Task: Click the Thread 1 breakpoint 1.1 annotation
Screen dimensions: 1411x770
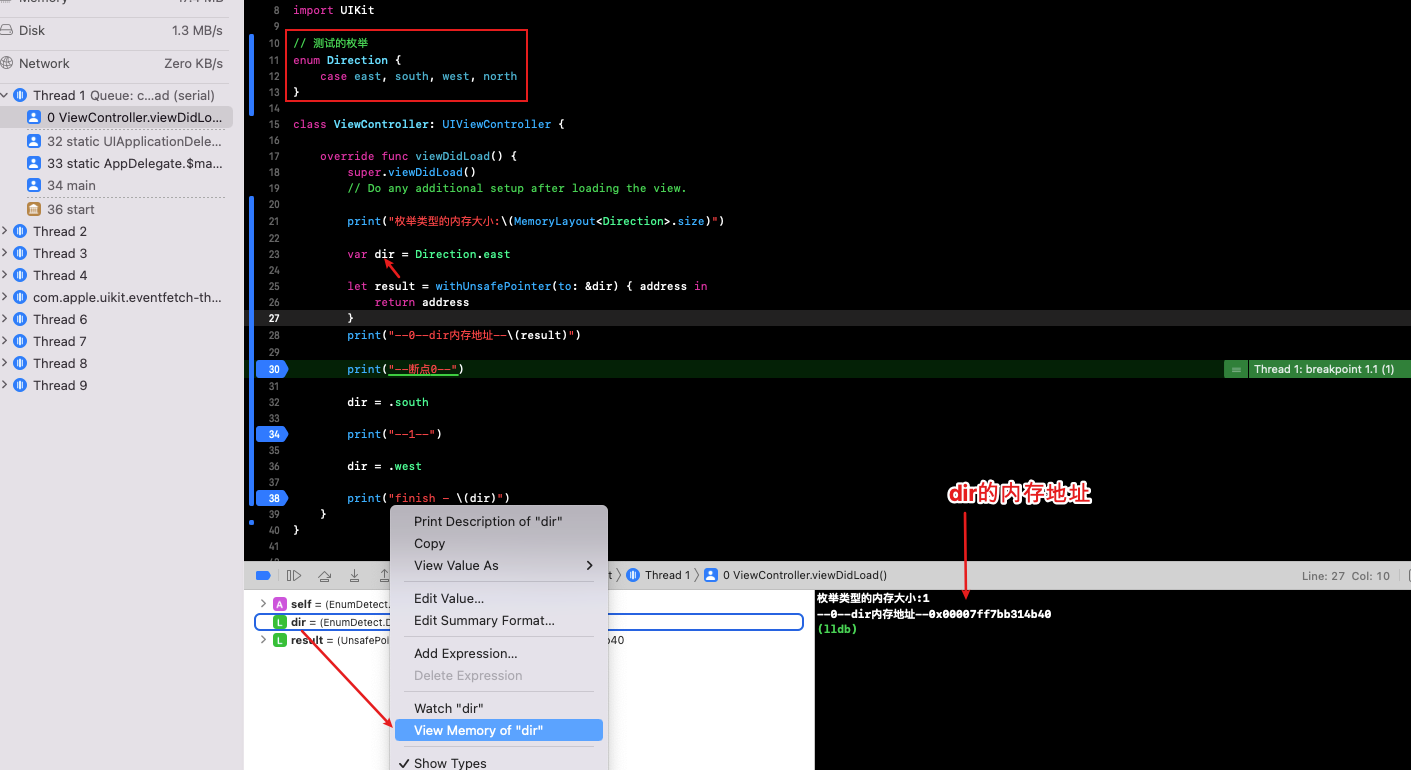Action: [x=1323, y=369]
